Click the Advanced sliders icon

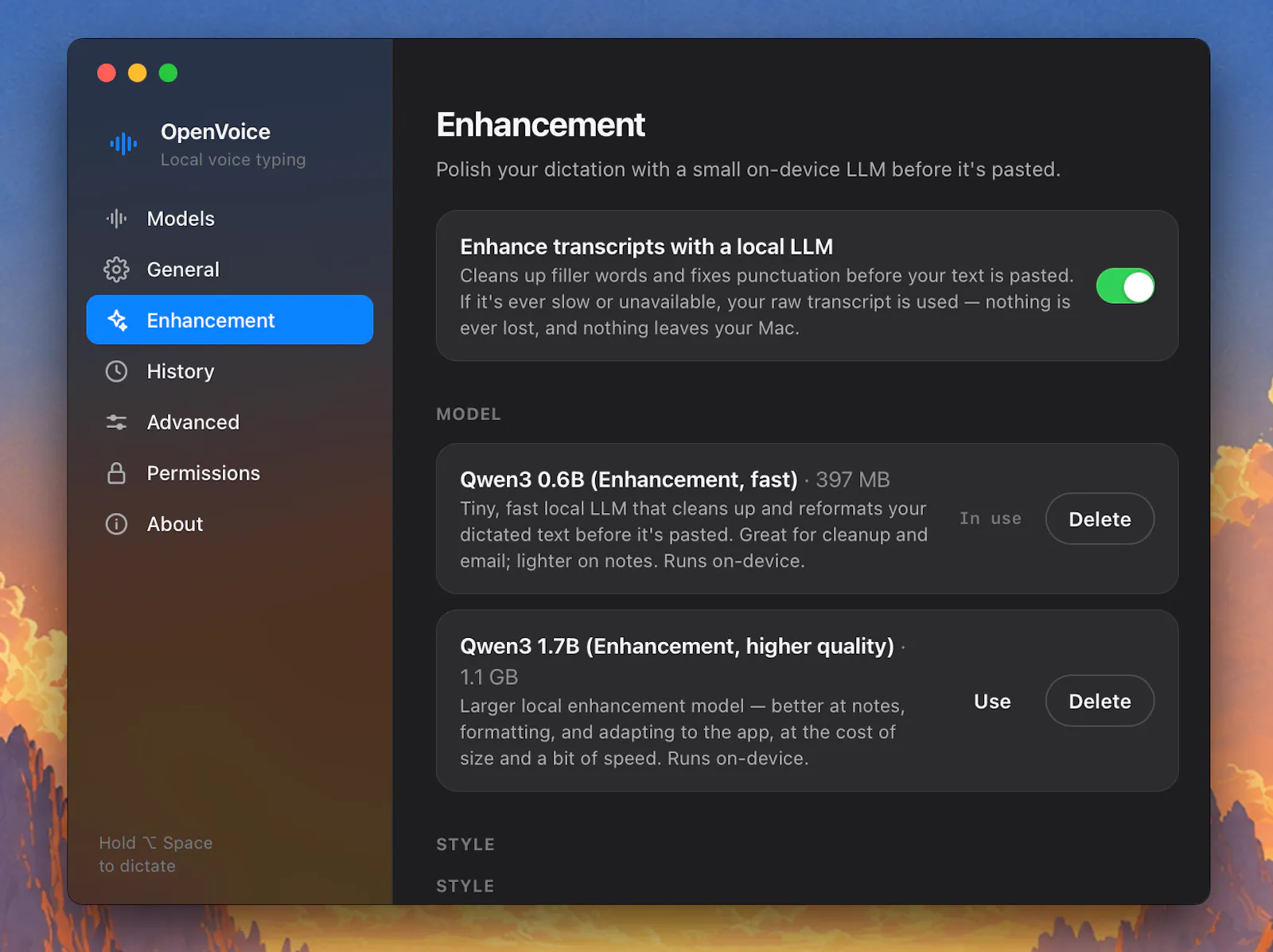[117, 422]
